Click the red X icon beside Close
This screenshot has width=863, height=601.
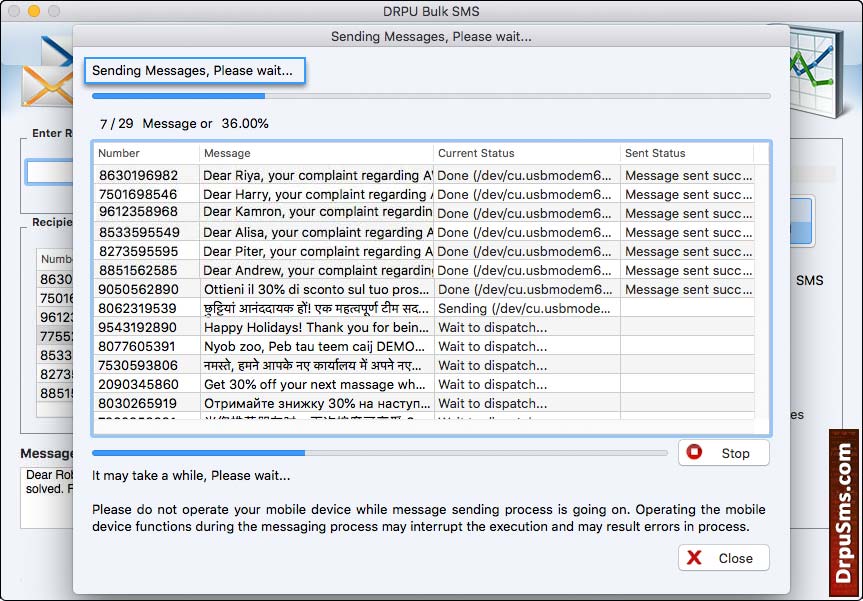695,558
